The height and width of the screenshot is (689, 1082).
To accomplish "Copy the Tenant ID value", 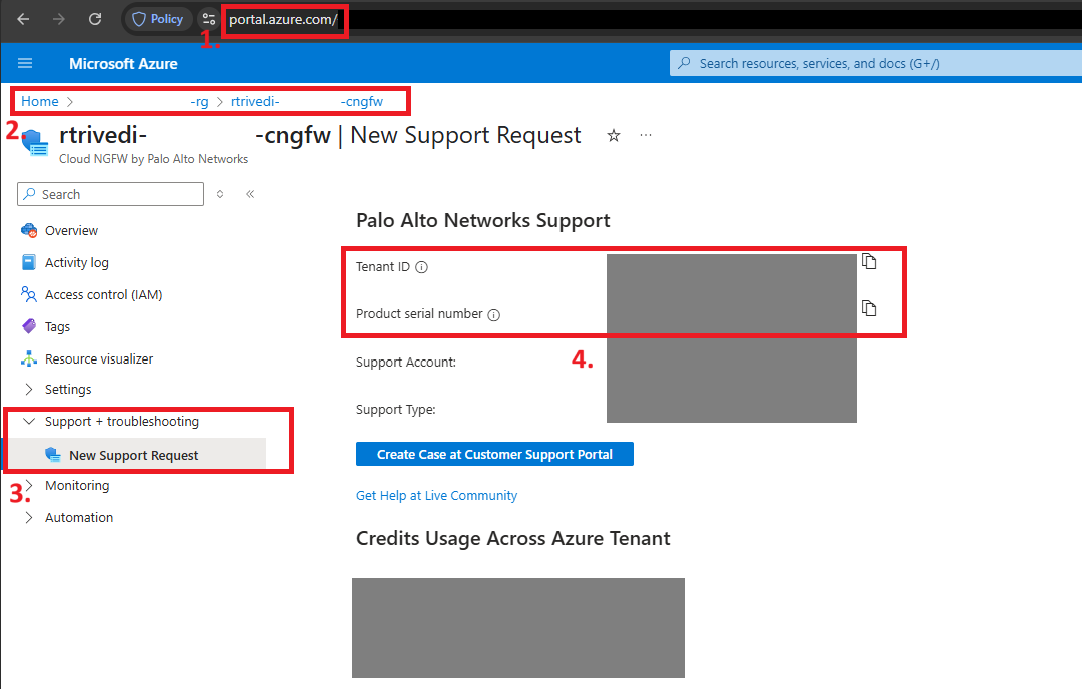I will pos(869,262).
